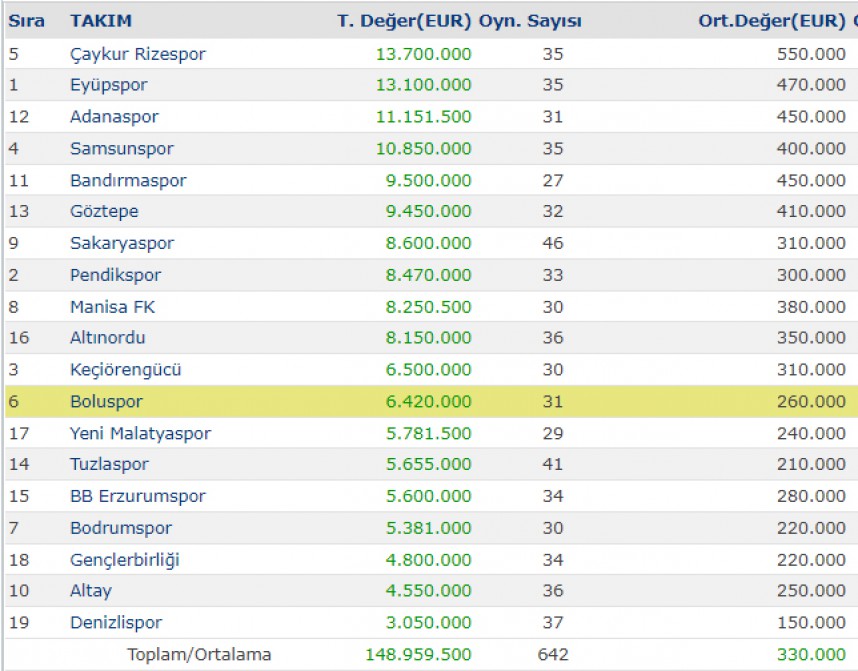Viewport: 858px width, 671px height.
Task: Select the Yeni Malatyaspor link
Action: click(x=140, y=433)
